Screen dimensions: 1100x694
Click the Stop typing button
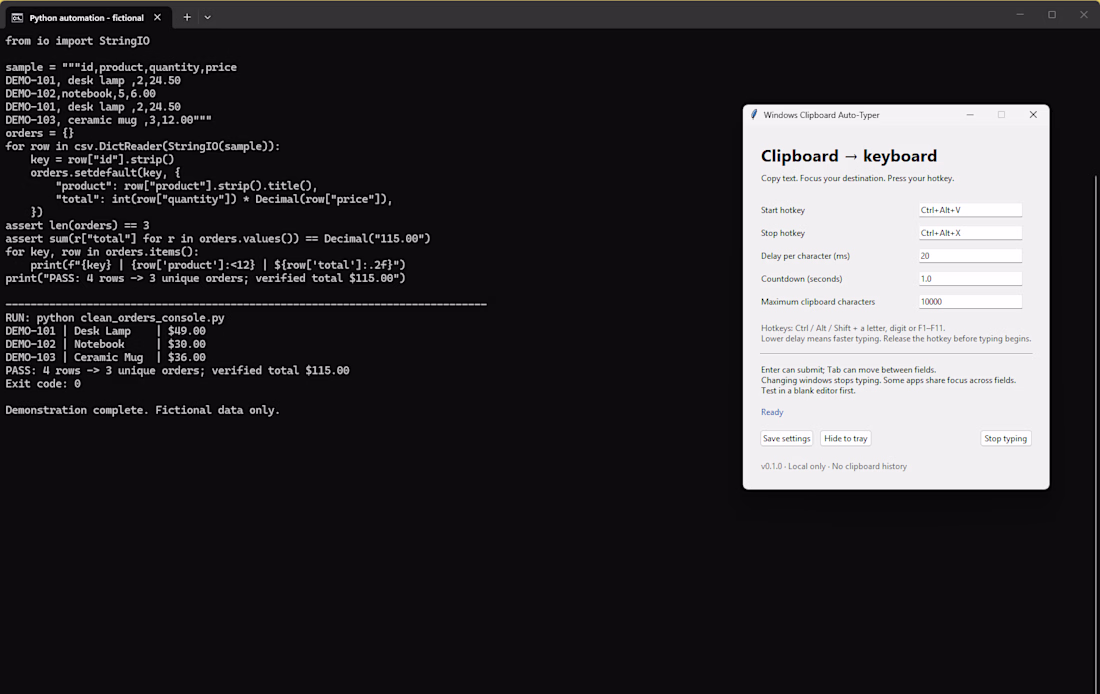pyautogui.click(x=1005, y=439)
